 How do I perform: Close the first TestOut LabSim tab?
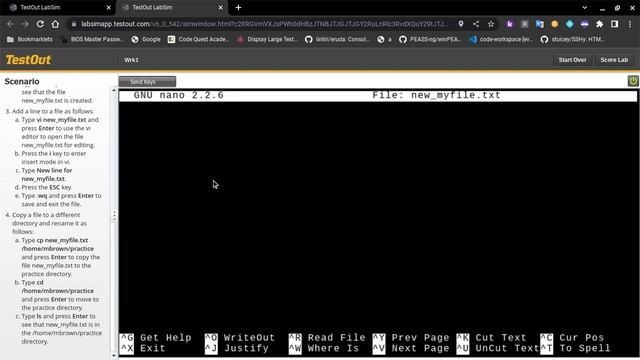(x=108, y=7)
